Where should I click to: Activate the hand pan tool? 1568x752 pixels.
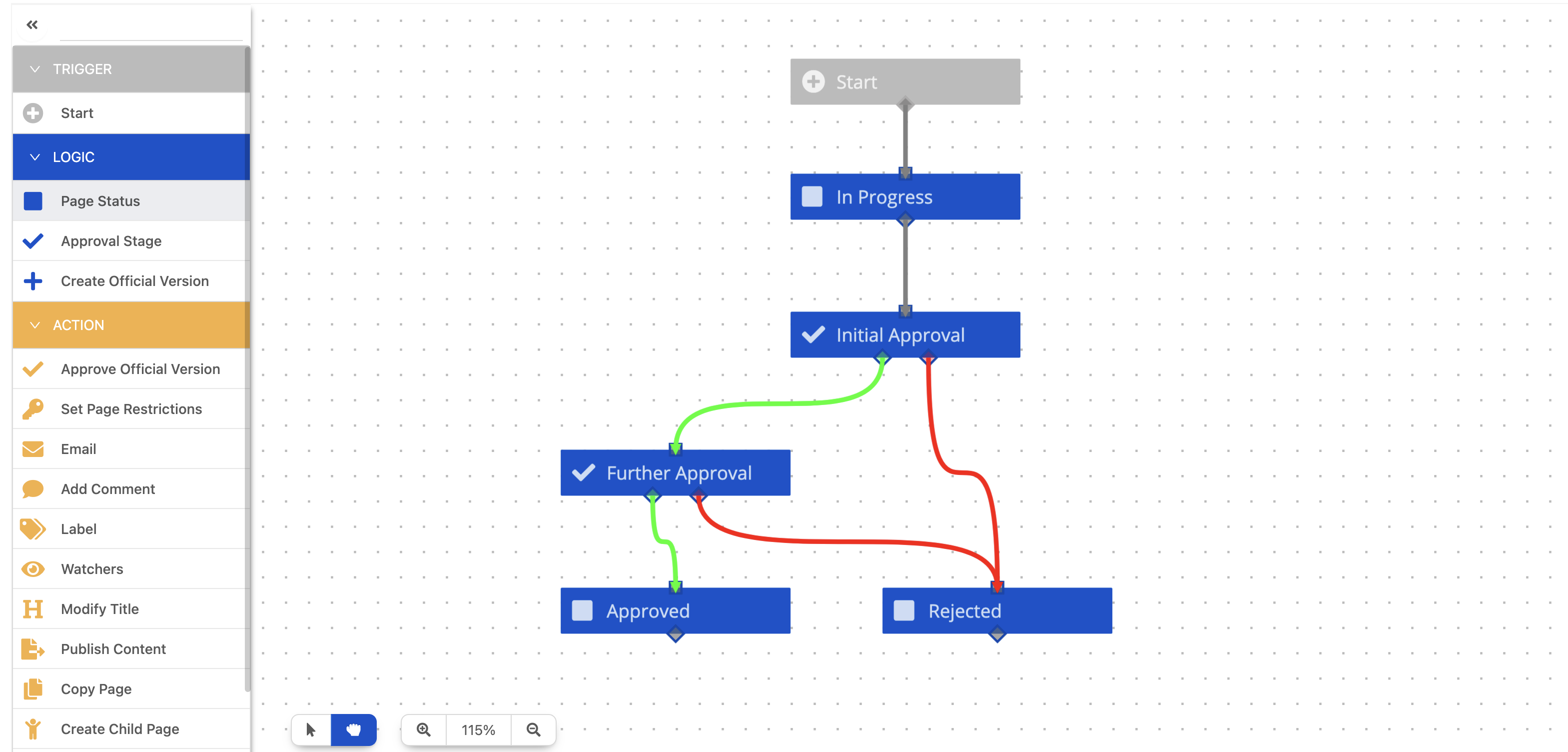pyautogui.click(x=354, y=729)
